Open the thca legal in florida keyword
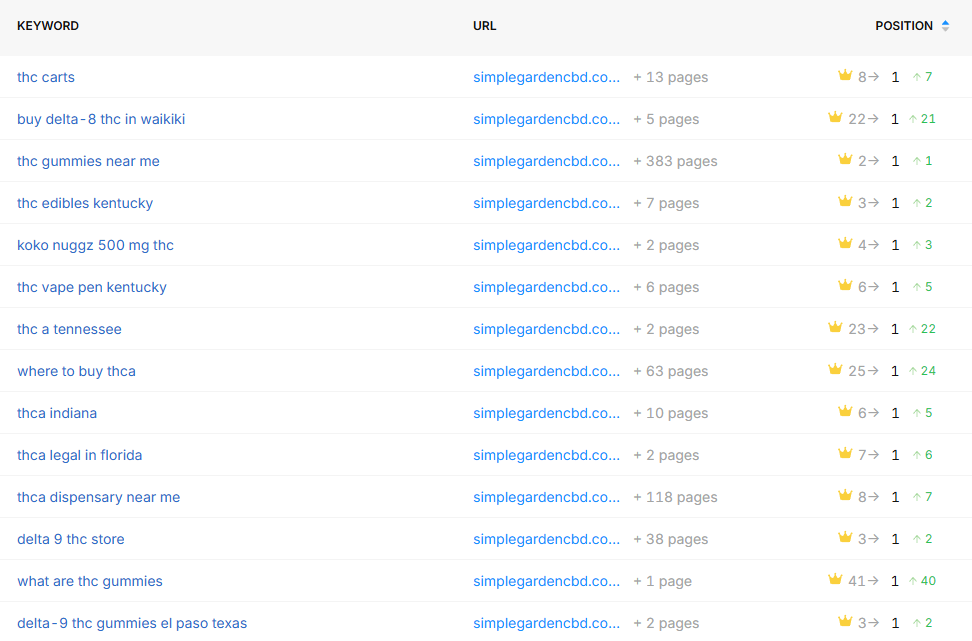 coord(79,455)
